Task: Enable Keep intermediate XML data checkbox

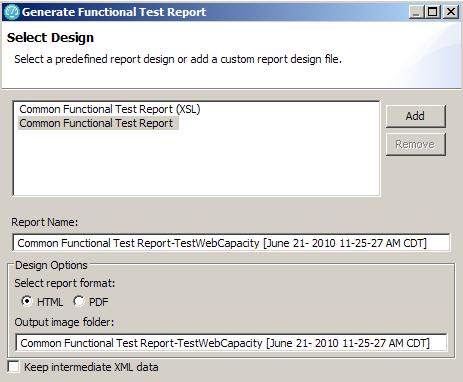Action: coord(13,367)
